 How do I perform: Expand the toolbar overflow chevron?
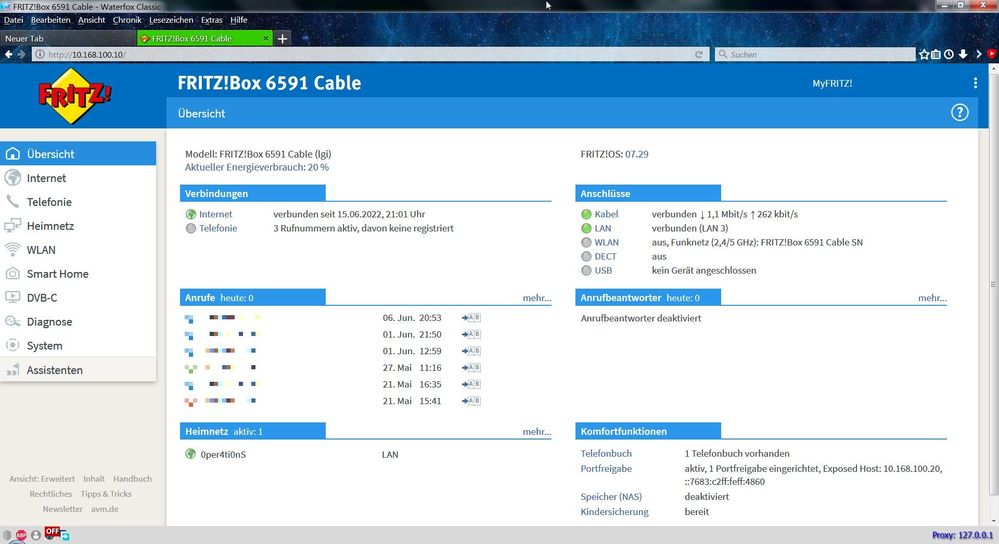(979, 55)
